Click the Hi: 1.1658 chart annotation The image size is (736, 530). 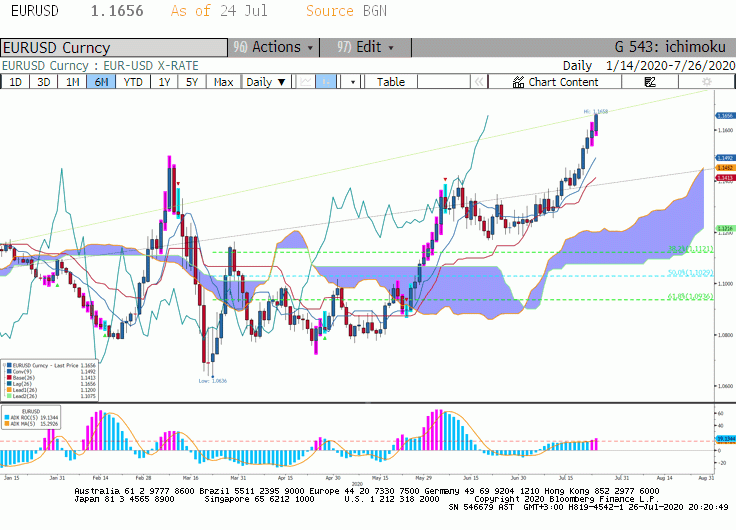tap(596, 112)
